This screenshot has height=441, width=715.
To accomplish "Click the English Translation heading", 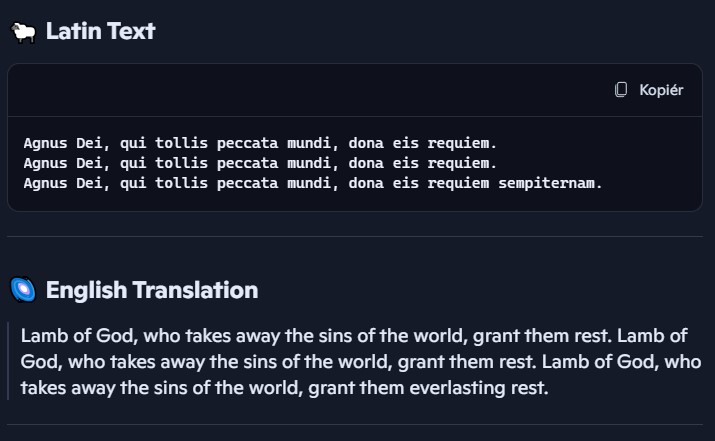I will pos(152,290).
